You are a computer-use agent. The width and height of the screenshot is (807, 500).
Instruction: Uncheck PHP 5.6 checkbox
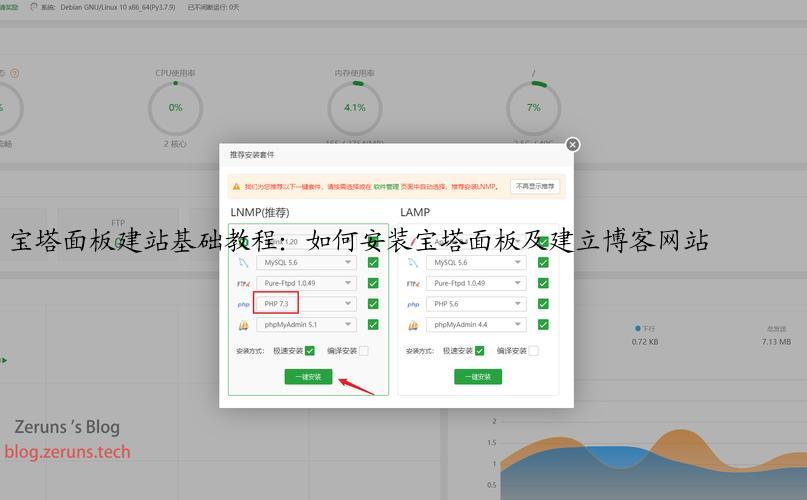tap(543, 304)
